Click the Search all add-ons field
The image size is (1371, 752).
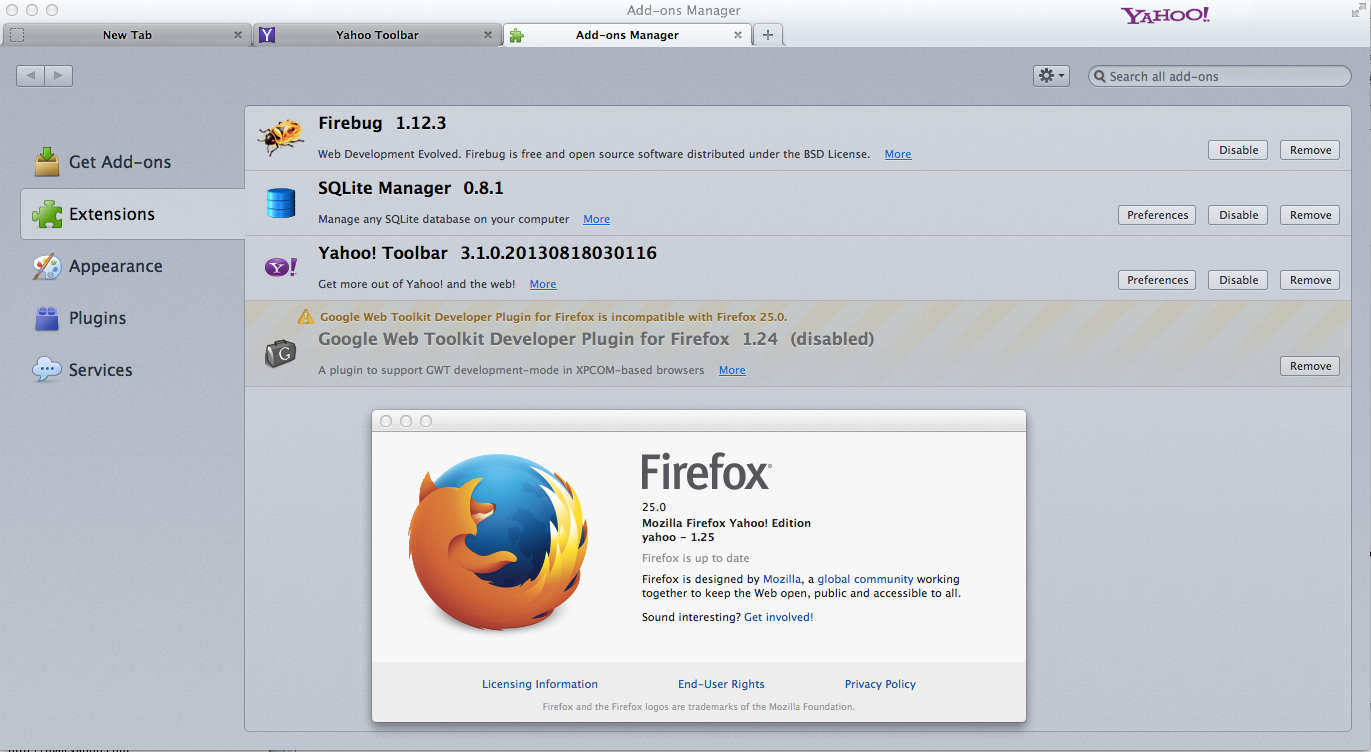pyautogui.click(x=1219, y=76)
